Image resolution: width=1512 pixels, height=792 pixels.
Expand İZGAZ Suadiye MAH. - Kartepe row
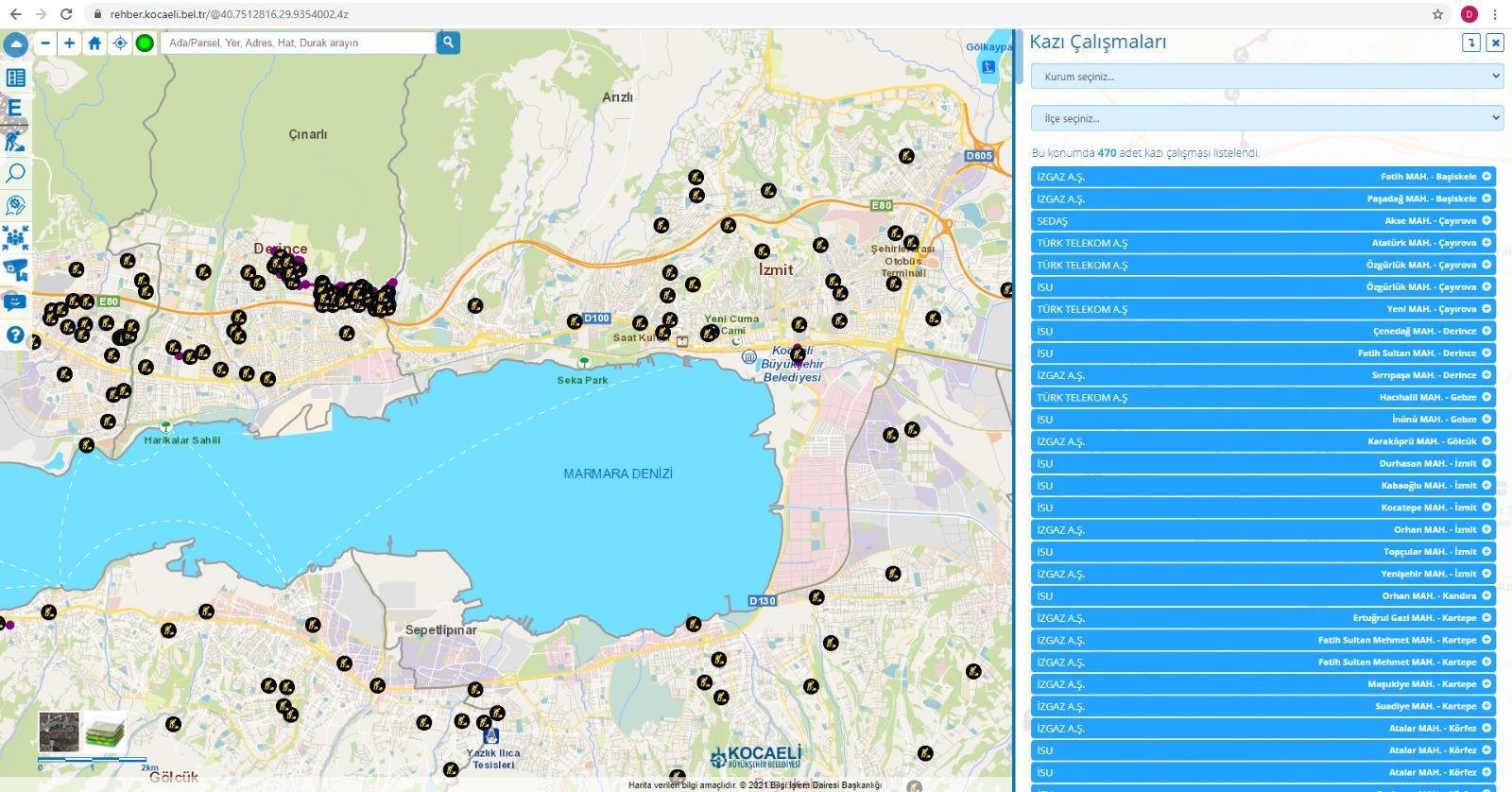(x=1263, y=706)
